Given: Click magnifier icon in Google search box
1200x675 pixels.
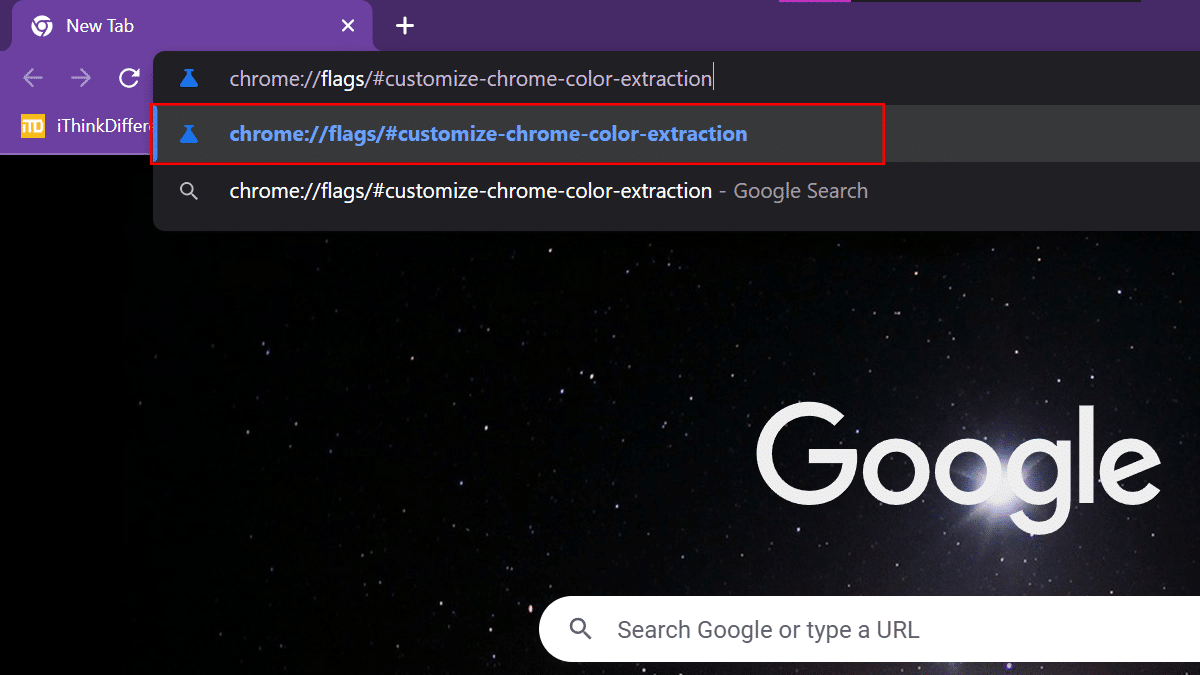Looking at the screenshot, I should click(581, 630).
